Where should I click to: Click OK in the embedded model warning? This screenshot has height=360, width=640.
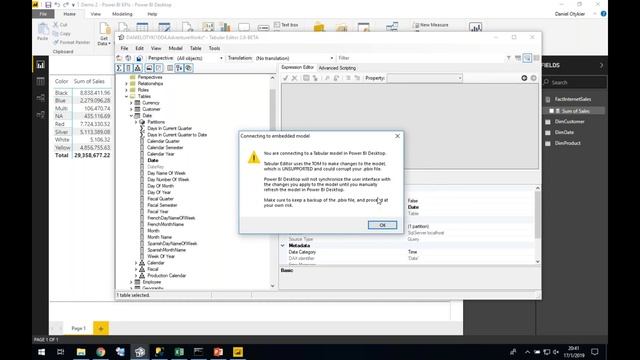point(382,225)
